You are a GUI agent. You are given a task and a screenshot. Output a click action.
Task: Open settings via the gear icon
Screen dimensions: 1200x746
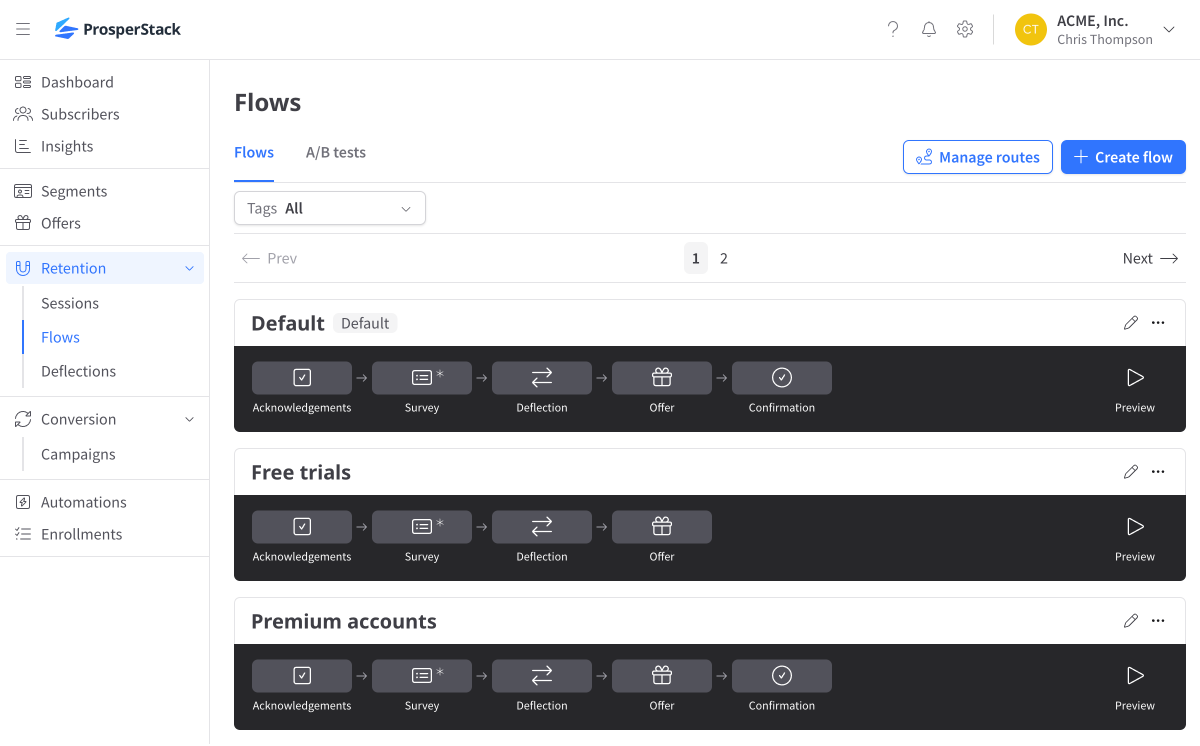click(965, 29)
